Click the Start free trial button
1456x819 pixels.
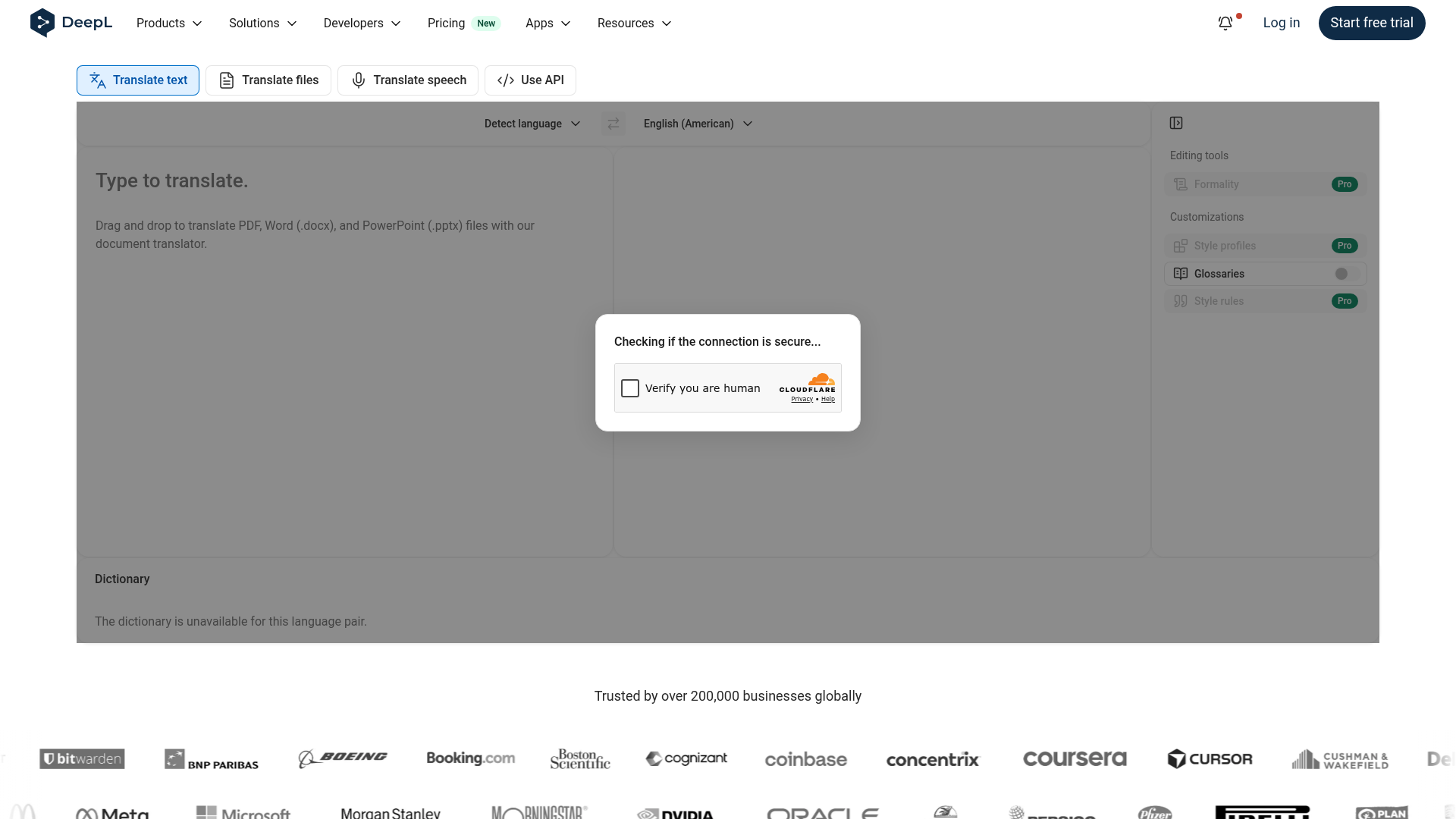(x=1372, y=23)
